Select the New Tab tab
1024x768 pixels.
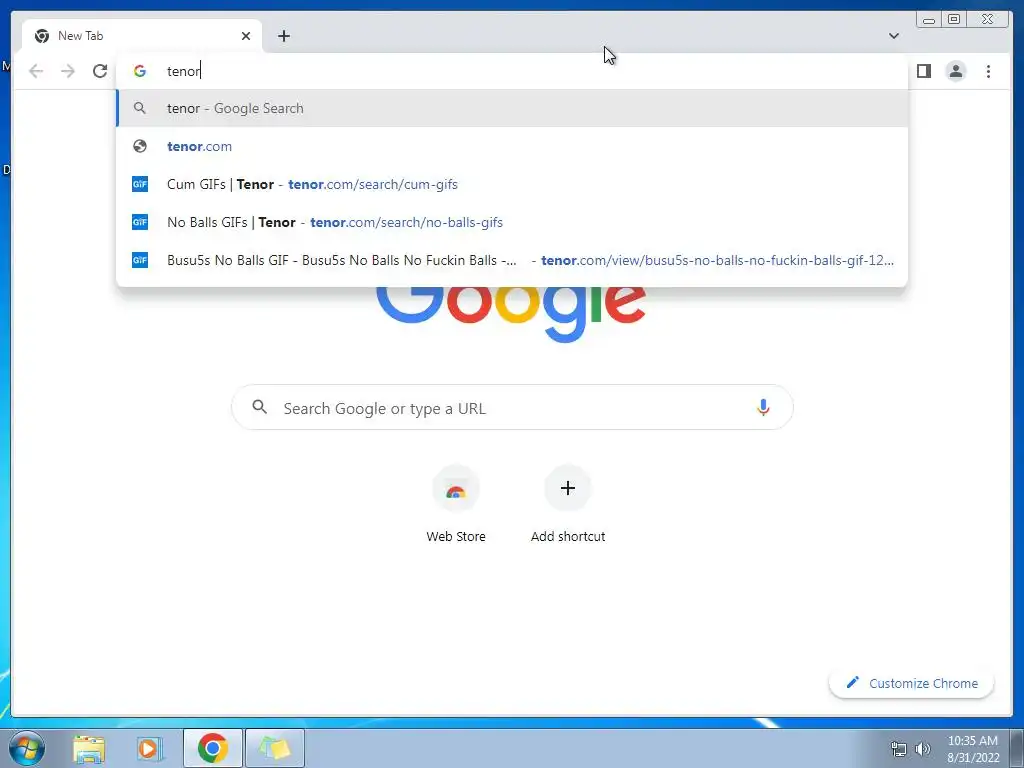pyautogui.click(x=142, y=36)
